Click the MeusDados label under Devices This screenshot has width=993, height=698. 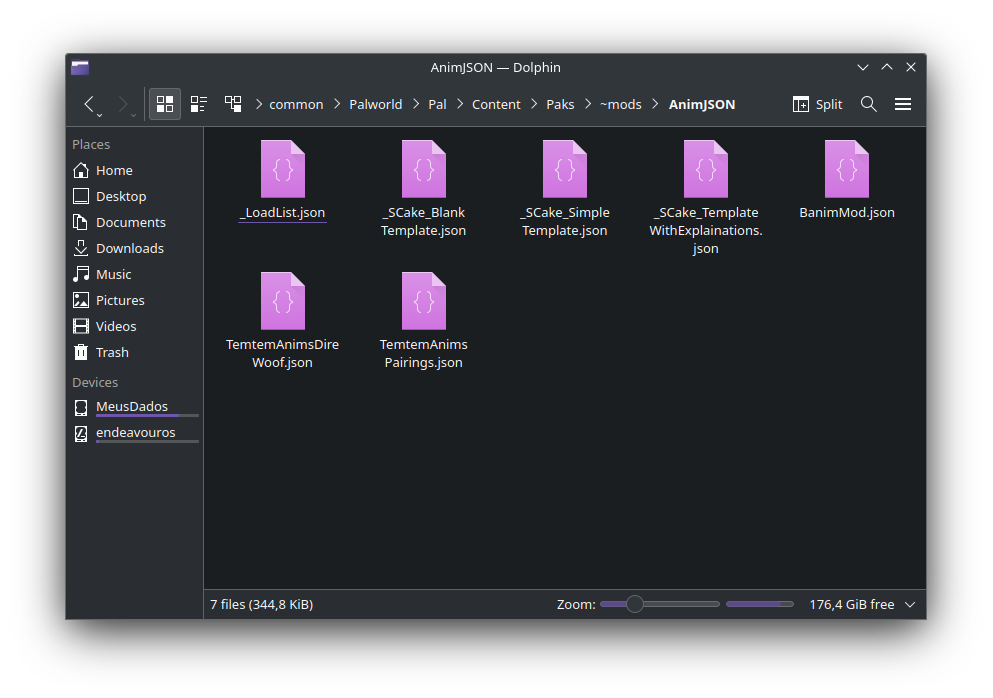point(132,407)
